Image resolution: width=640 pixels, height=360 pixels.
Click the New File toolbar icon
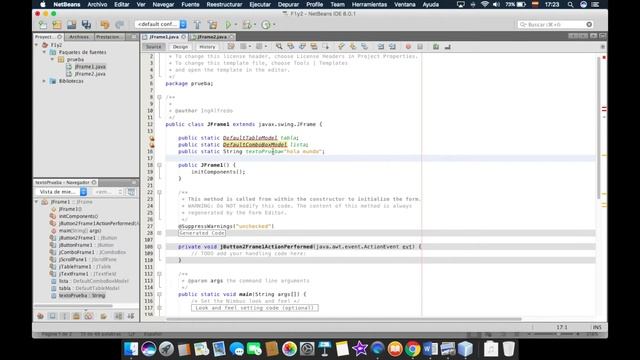(42, 24)
